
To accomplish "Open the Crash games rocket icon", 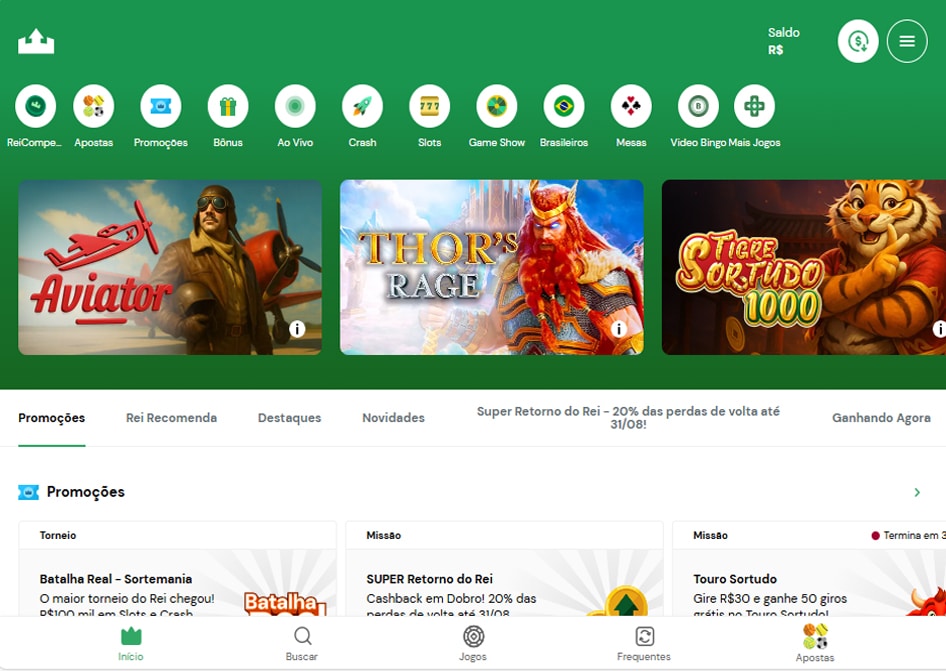I will pyautogui.click(x=362, y=106).
